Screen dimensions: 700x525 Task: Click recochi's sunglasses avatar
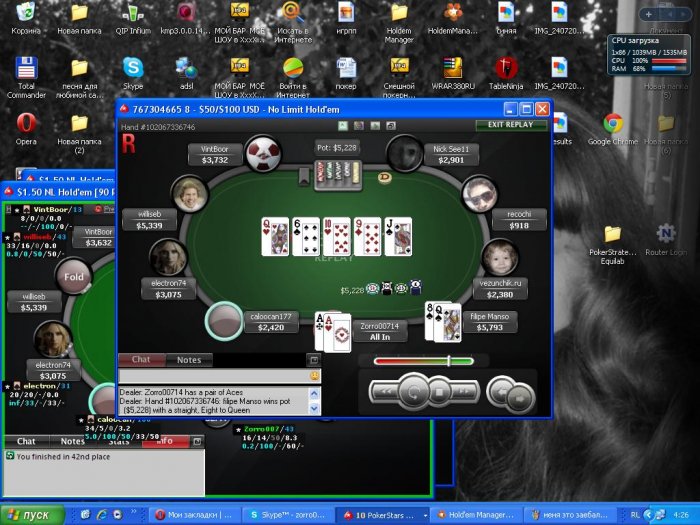click(x=480, y=195)
